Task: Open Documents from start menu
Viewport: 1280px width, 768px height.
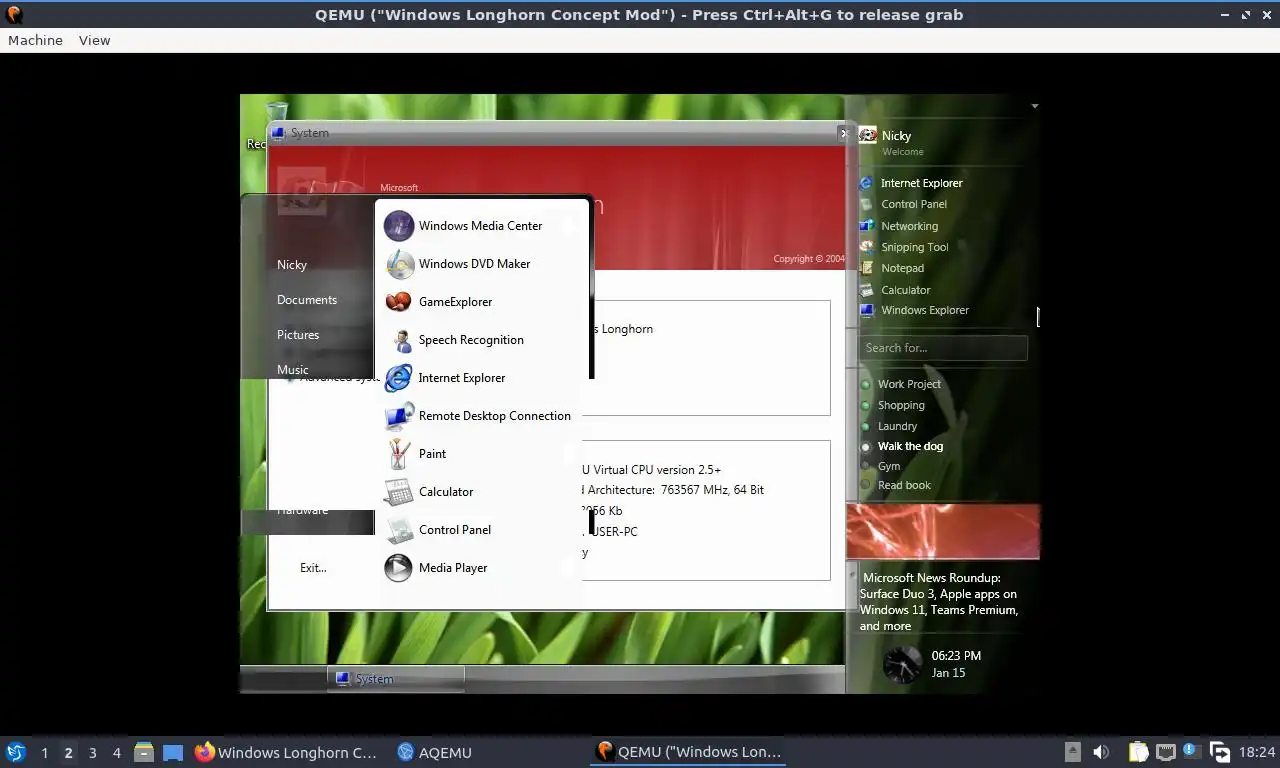Action: [307, 299]
